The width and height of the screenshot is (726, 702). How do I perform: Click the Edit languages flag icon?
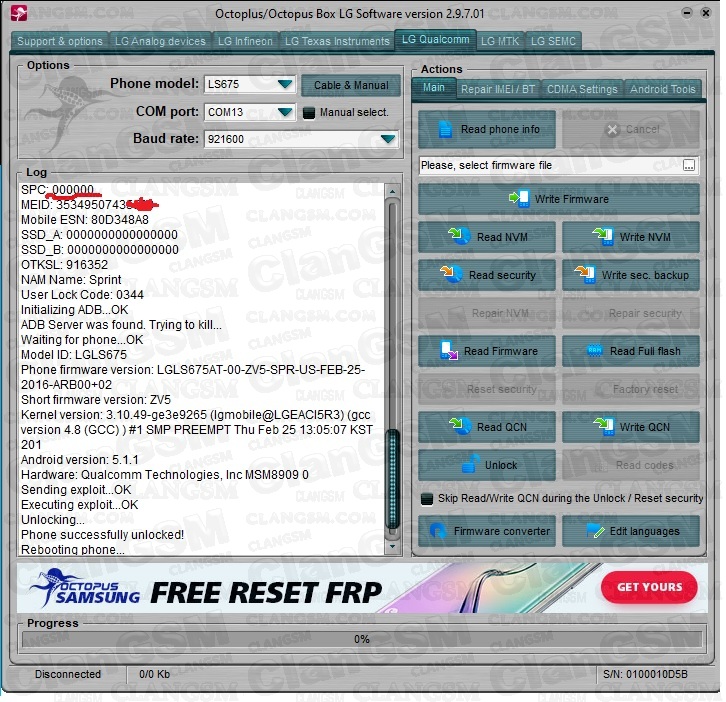[595, 531]
